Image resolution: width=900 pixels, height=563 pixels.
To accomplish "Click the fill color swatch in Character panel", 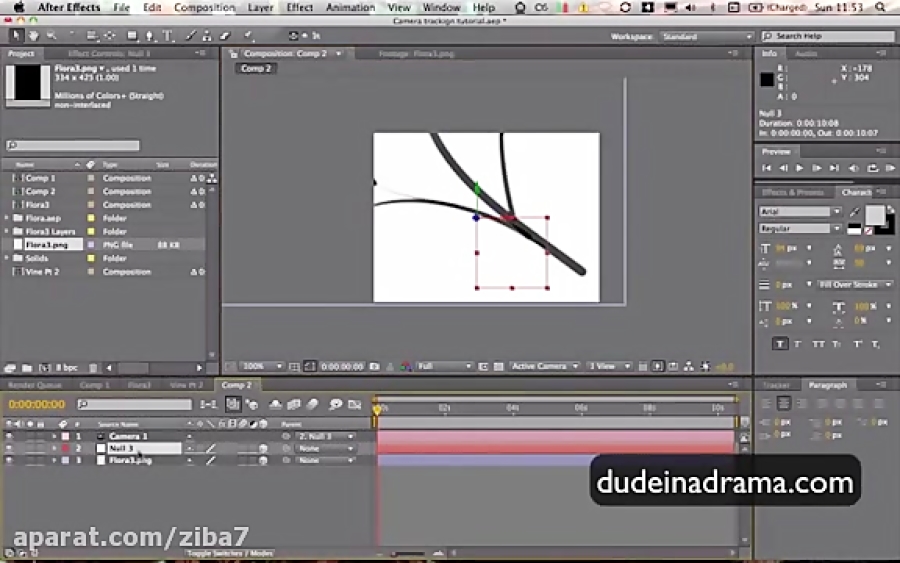I will (875, 215).
